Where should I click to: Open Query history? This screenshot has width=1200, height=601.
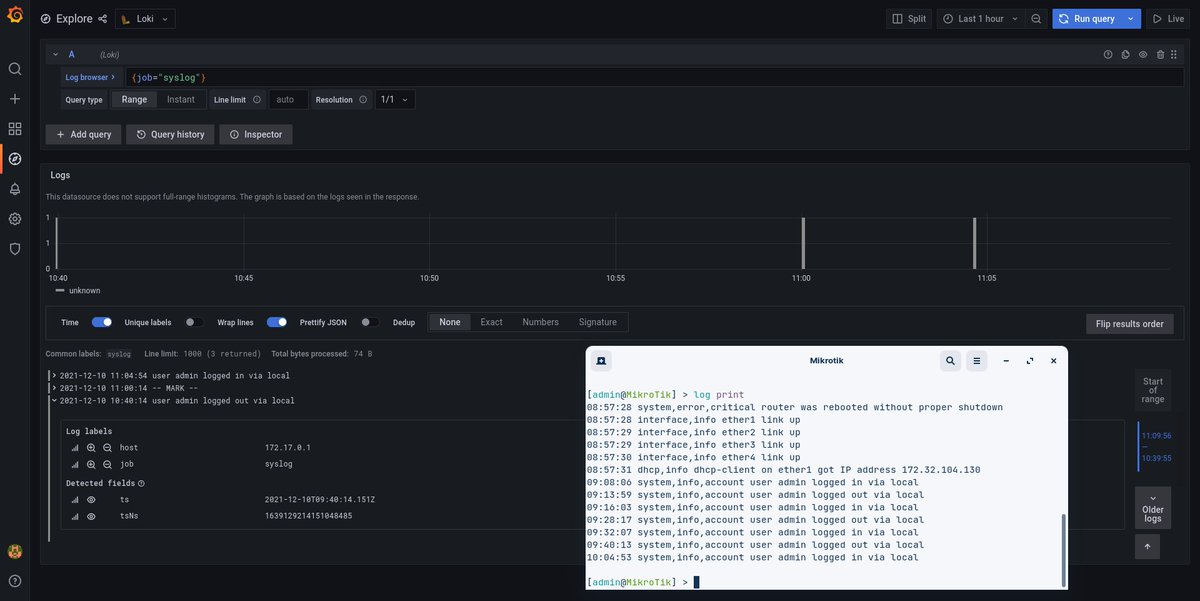[x=170, y=134]
